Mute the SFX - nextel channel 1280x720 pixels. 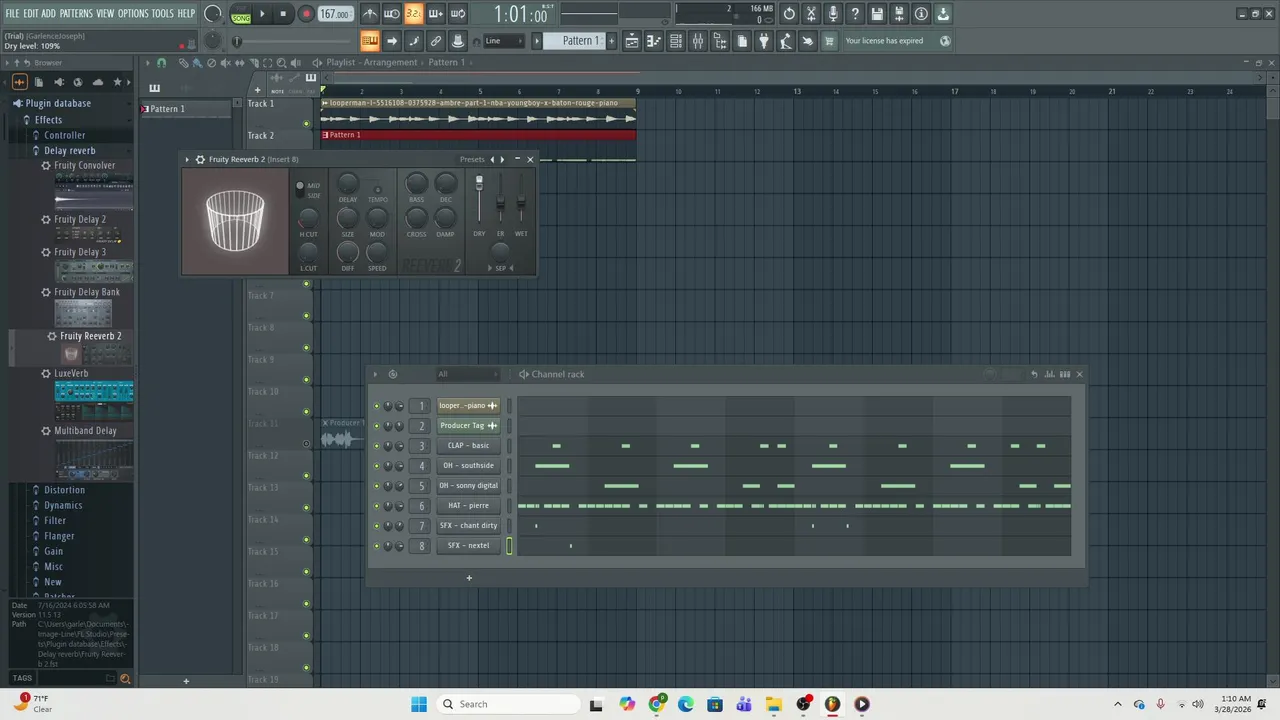click(377, 546)
